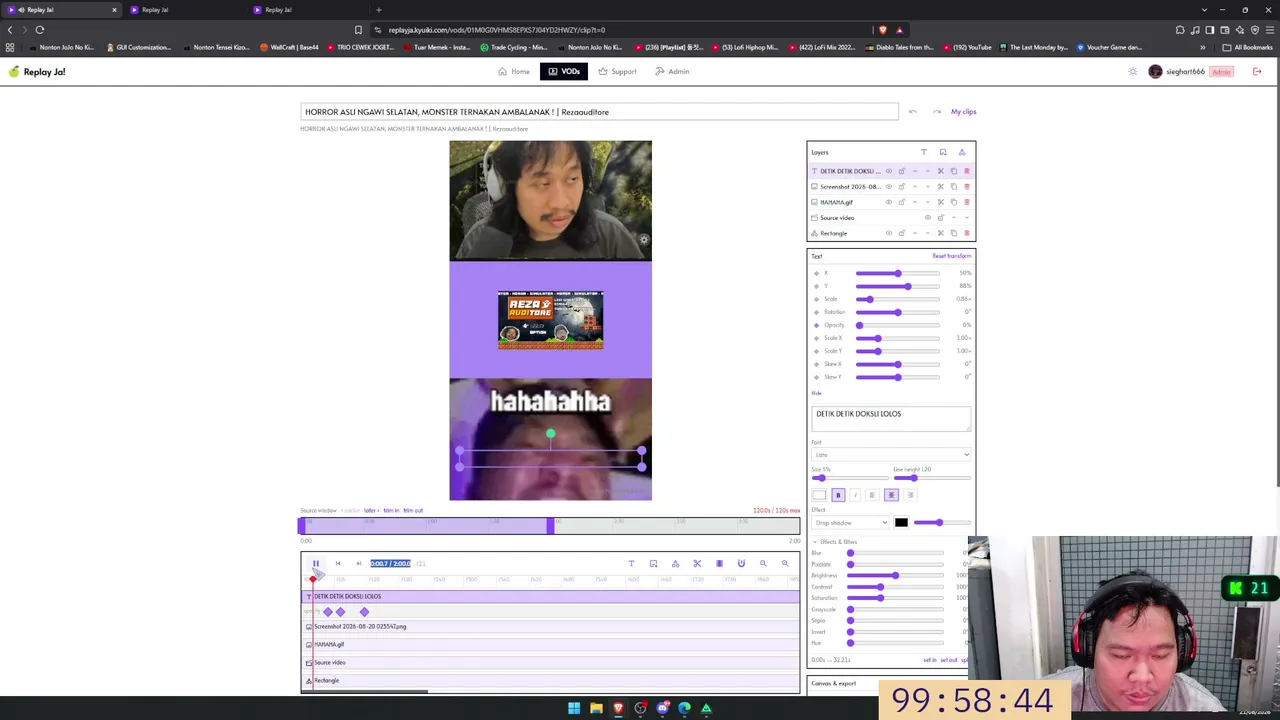Lock the Source video layer

coord(940,218)
